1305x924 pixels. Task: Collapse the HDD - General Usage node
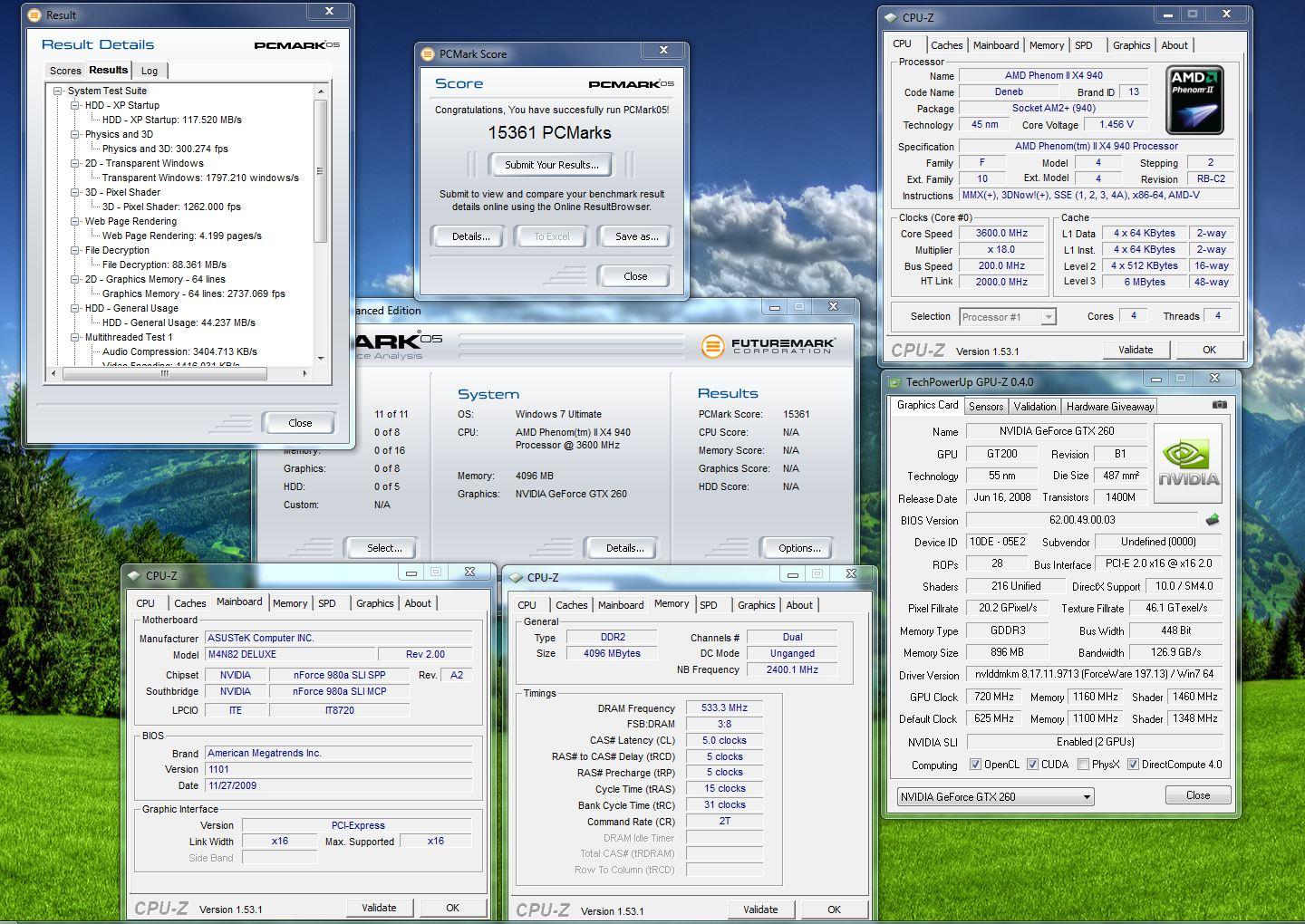click(75, 308)
